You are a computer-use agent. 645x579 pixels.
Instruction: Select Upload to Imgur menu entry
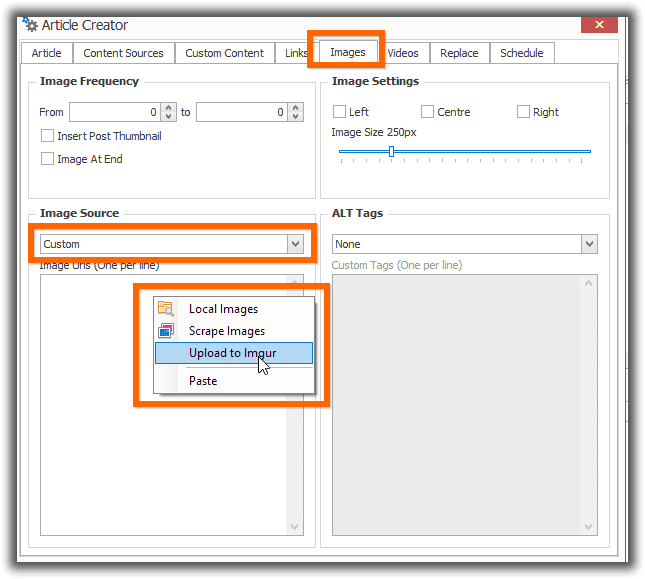(234, 353)
